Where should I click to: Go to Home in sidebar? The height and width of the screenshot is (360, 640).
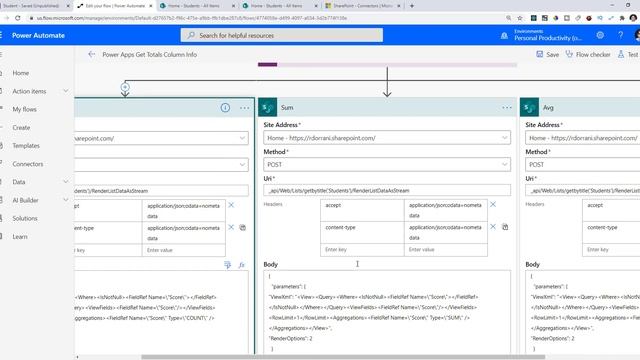click(20, 73)
